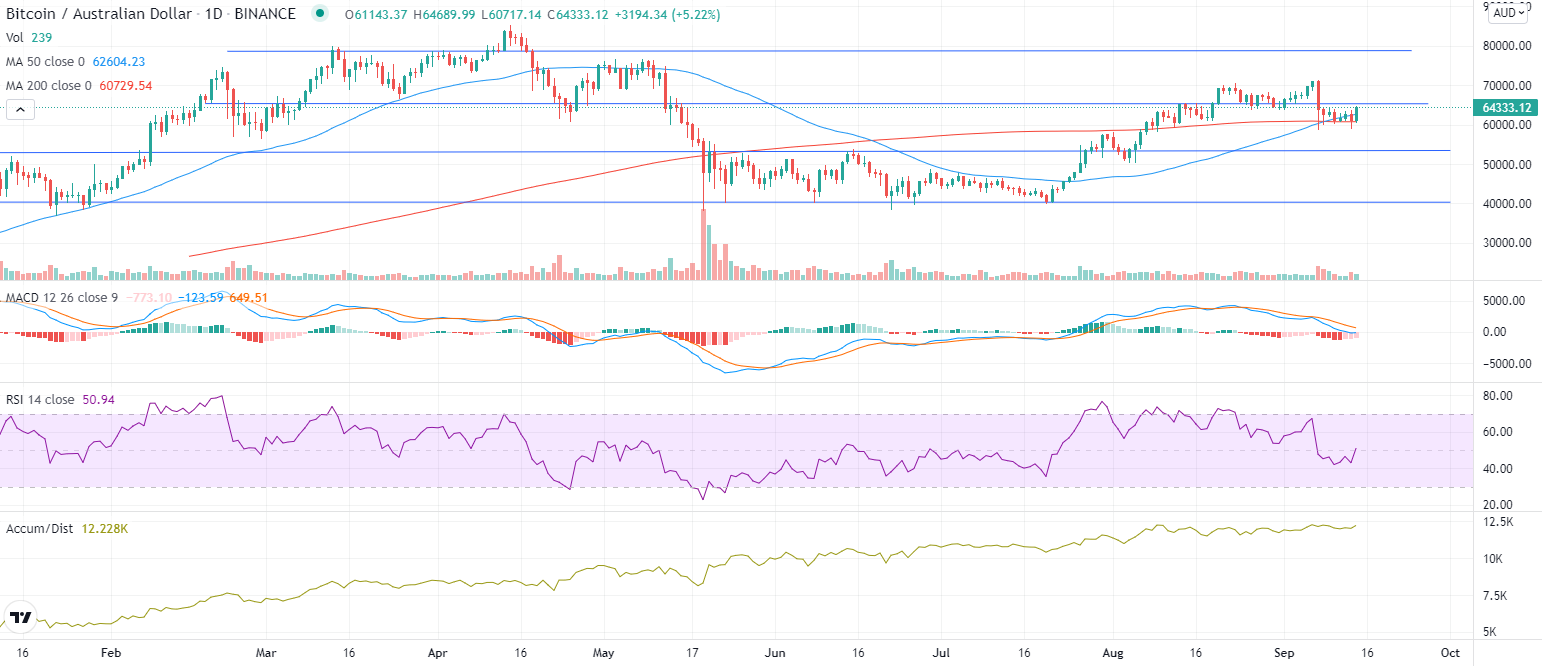The width and height of the screenshot is (1542, 666).
Task: Click the green market status dot
Action: point(319,14)
